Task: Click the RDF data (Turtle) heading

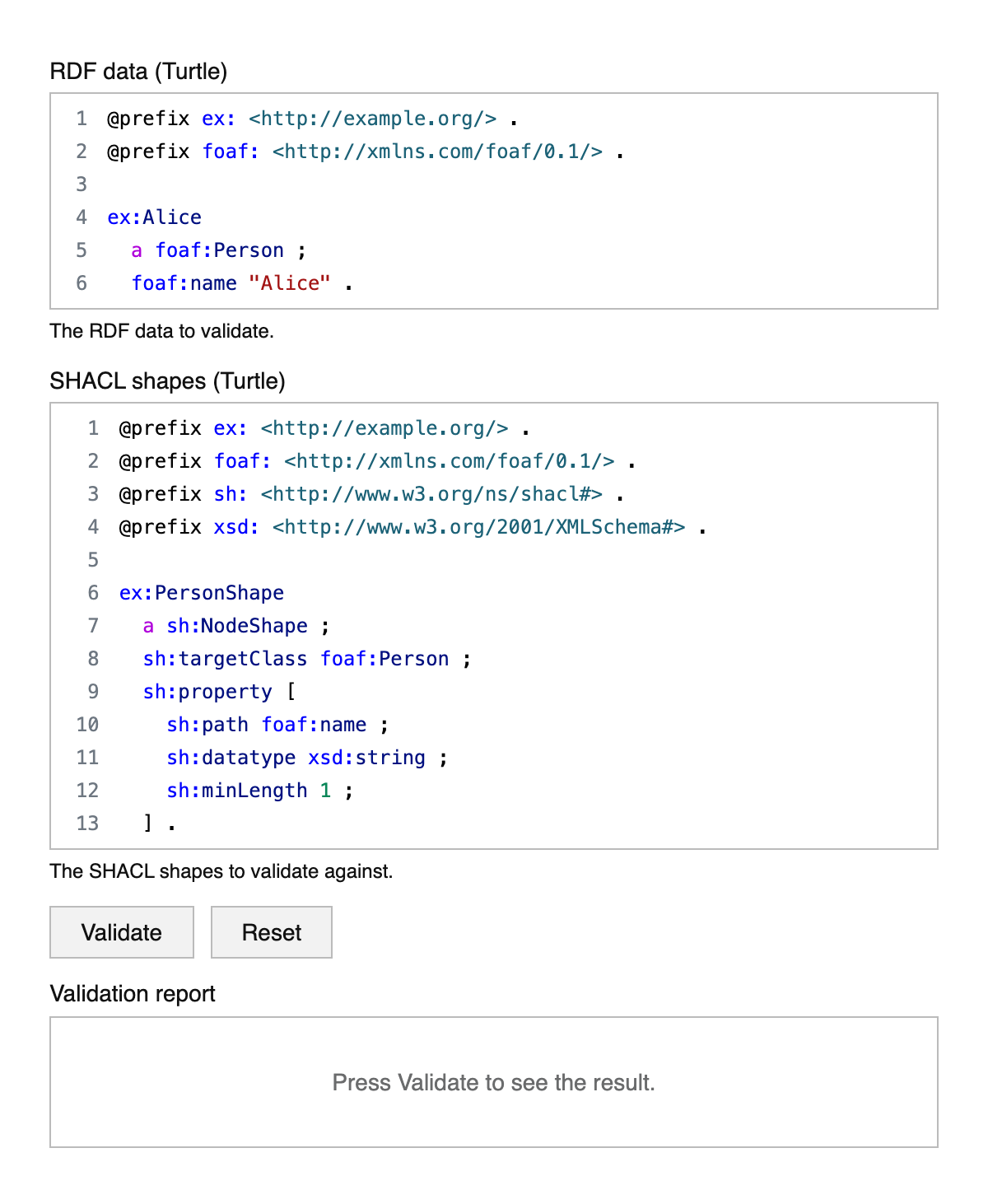Action: (x=138, y=72)
